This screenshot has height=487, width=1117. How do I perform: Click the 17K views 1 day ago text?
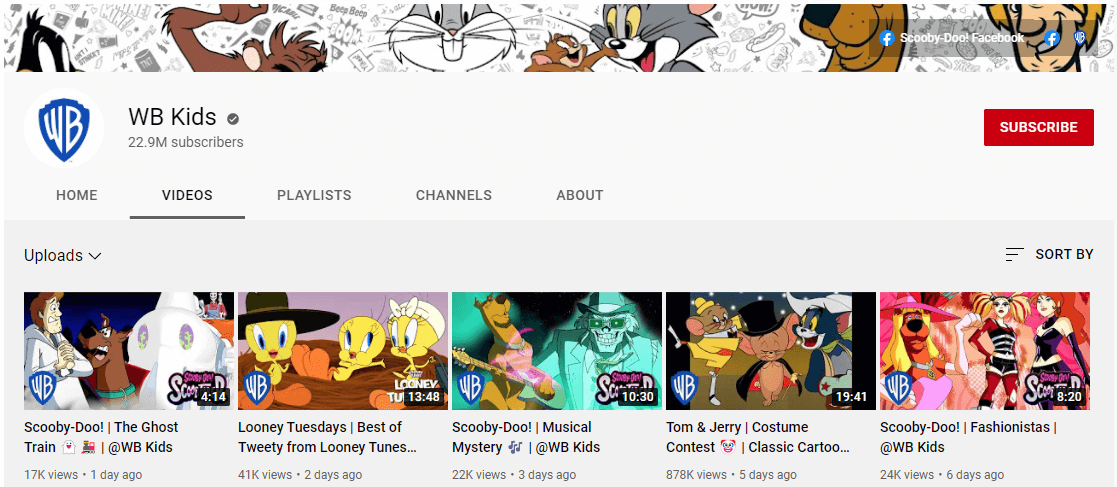coord(83,474)
